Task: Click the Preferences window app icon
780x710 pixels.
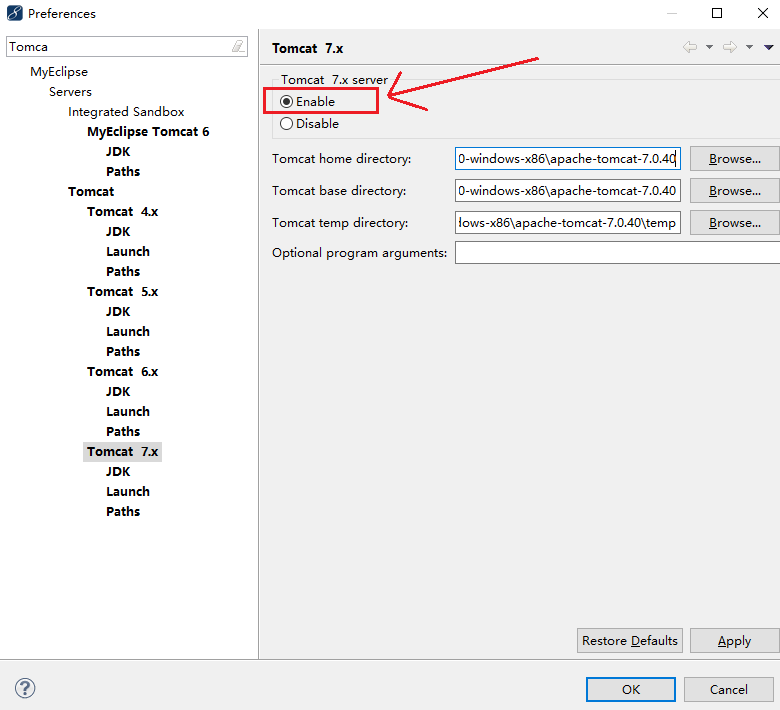Action: click(x=14, y=13)
